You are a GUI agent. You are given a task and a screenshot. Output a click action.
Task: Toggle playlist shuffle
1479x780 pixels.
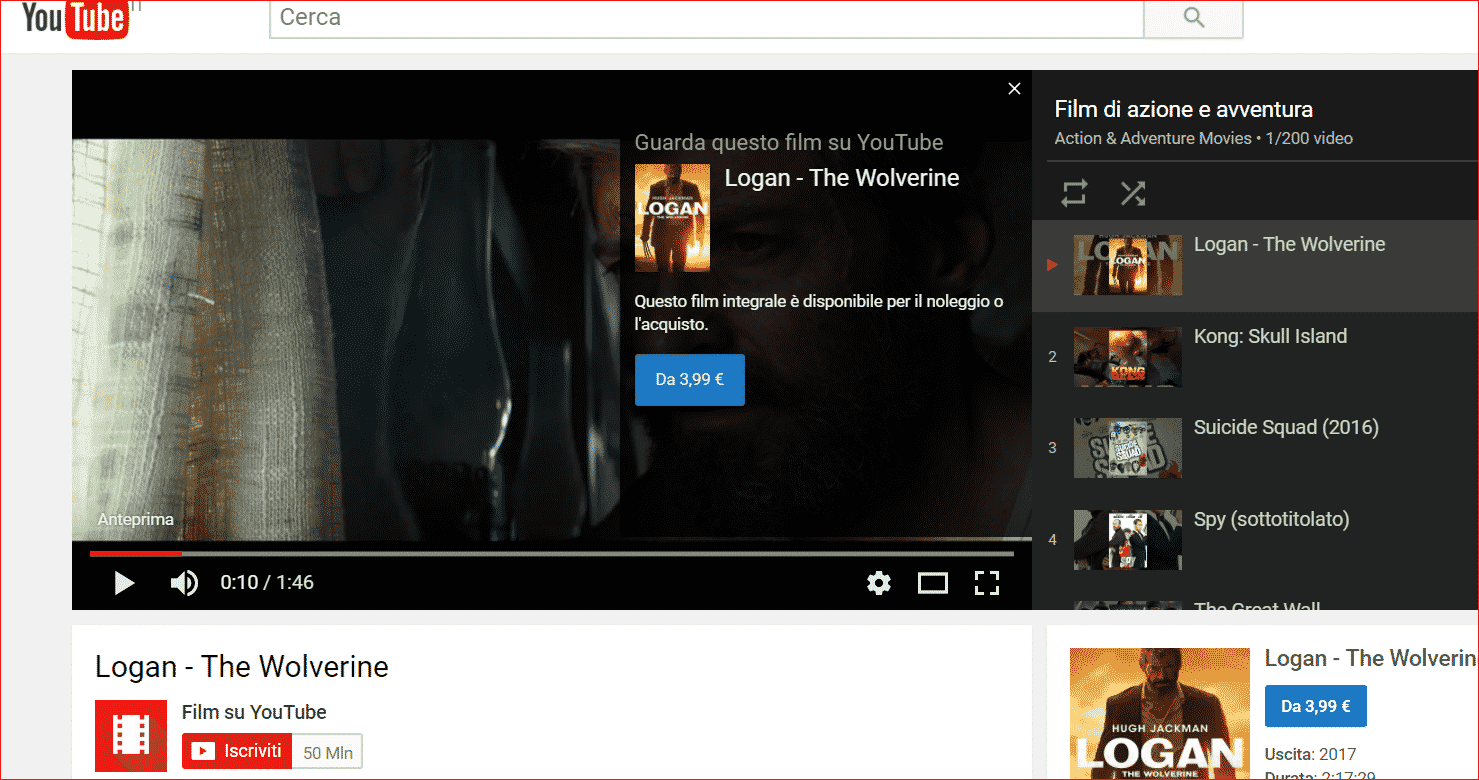(1133, 193)
